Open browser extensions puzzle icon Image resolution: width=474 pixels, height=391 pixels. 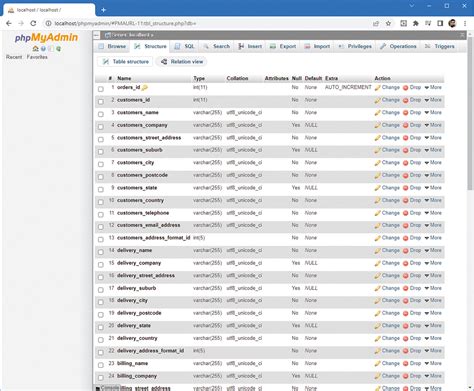416,23
